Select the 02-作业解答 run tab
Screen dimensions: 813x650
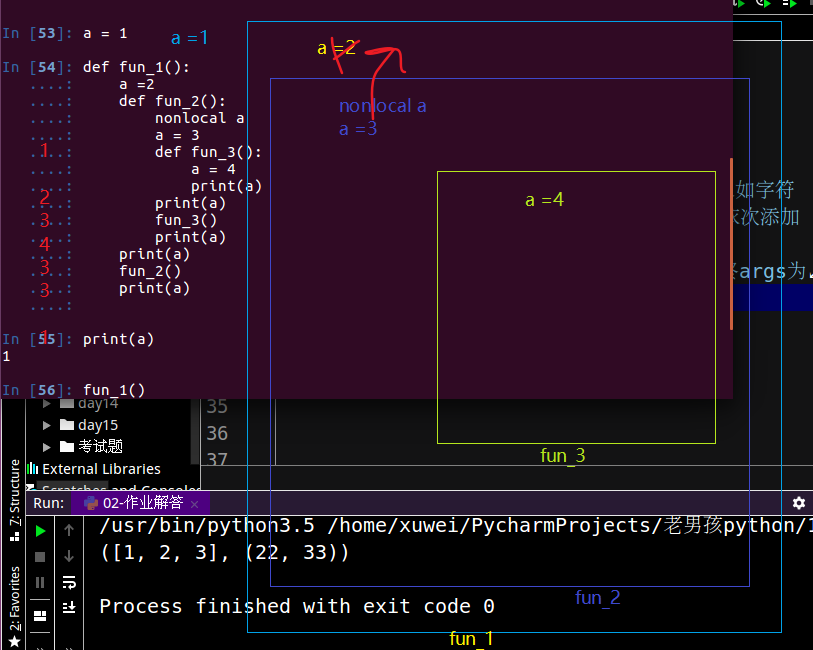point(140,503)
